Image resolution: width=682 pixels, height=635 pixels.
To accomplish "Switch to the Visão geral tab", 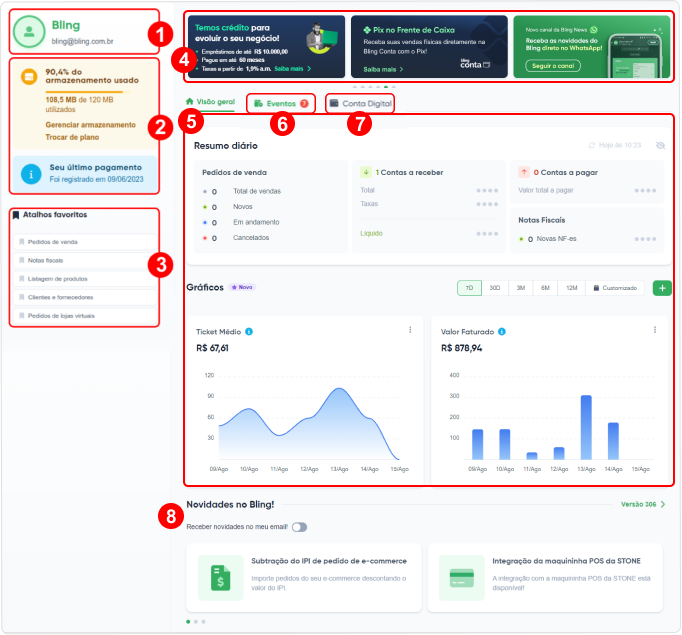I will pyautogui.click(x=211, y=102).
